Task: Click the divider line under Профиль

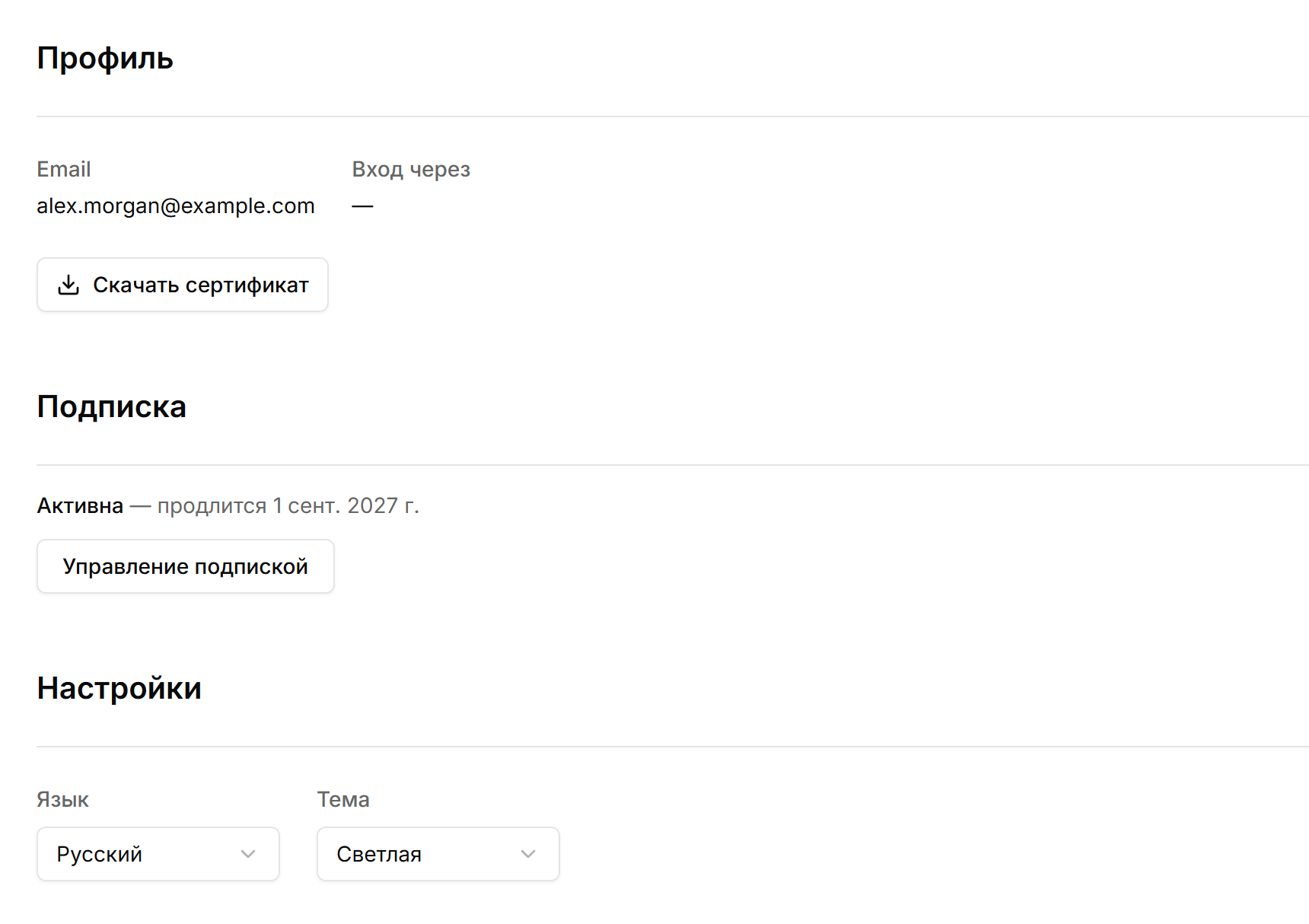Action: click(x=673, y=116)
